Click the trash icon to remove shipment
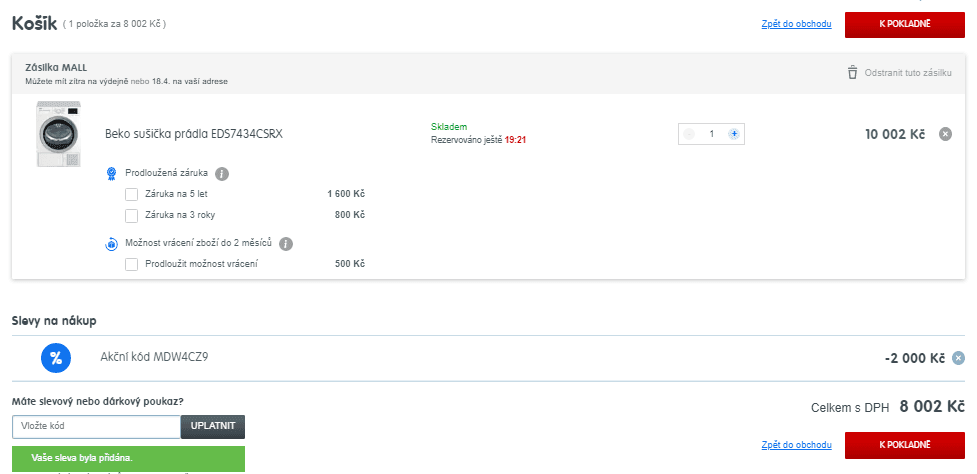Image resolution: width=977 pixels, height=474 pixels. pyautogui.click(x=852, y=72)
